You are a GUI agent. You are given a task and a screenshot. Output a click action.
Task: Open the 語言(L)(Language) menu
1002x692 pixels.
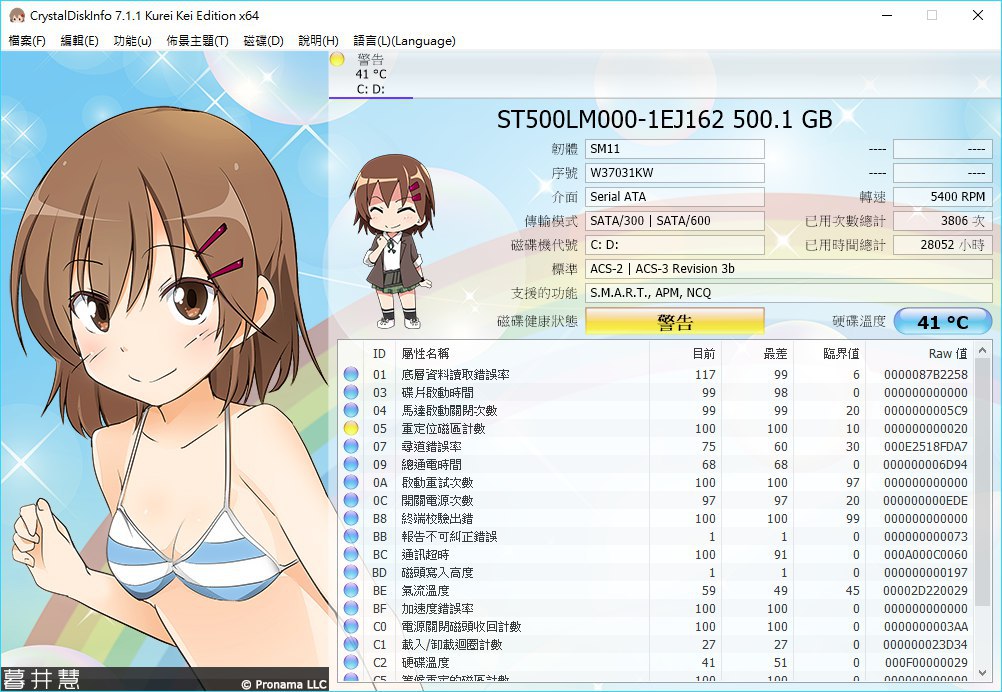pyautogui.click(x=404, y=41)
